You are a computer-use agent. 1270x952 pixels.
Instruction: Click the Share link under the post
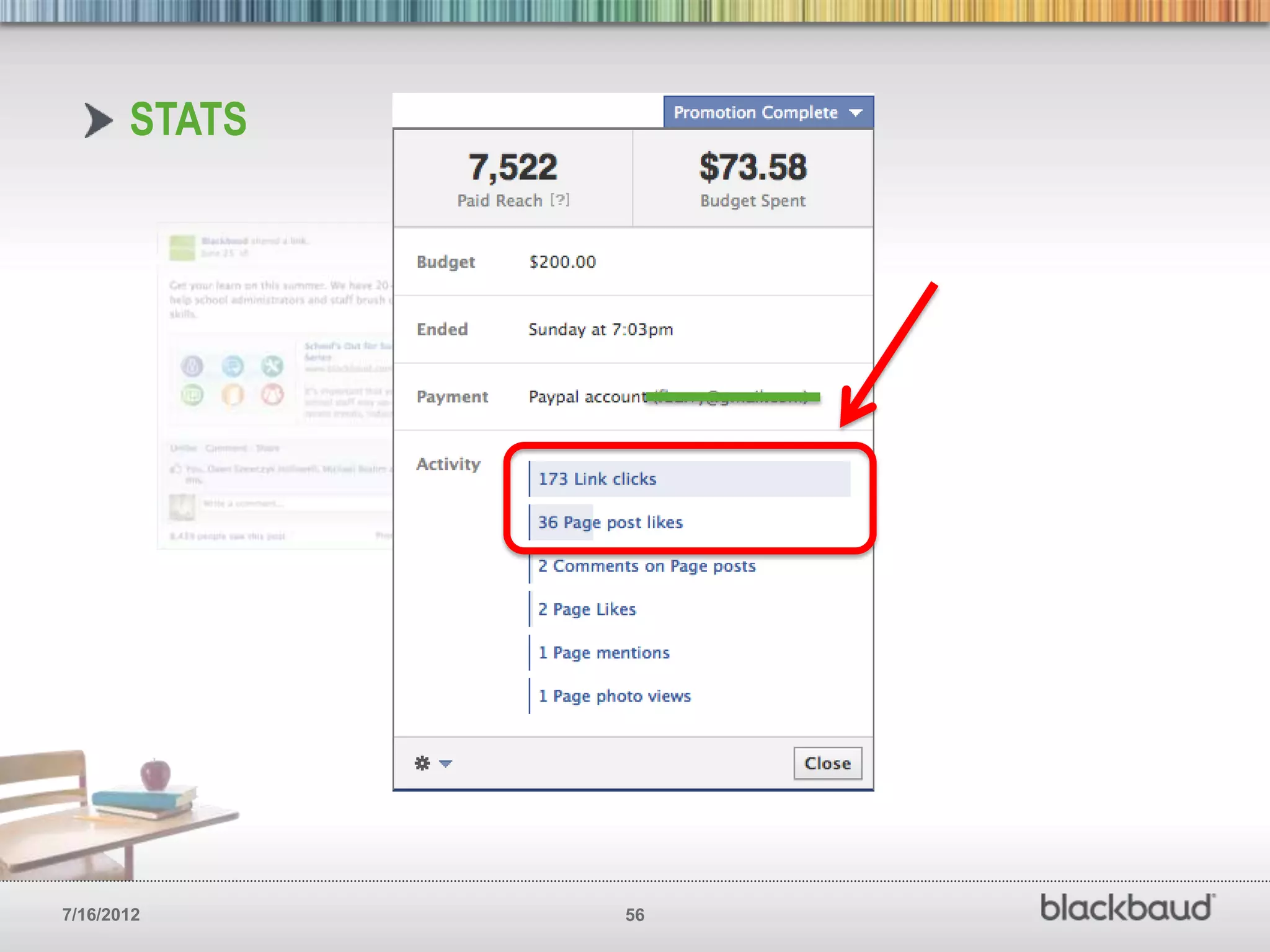[x=267, y=447]
